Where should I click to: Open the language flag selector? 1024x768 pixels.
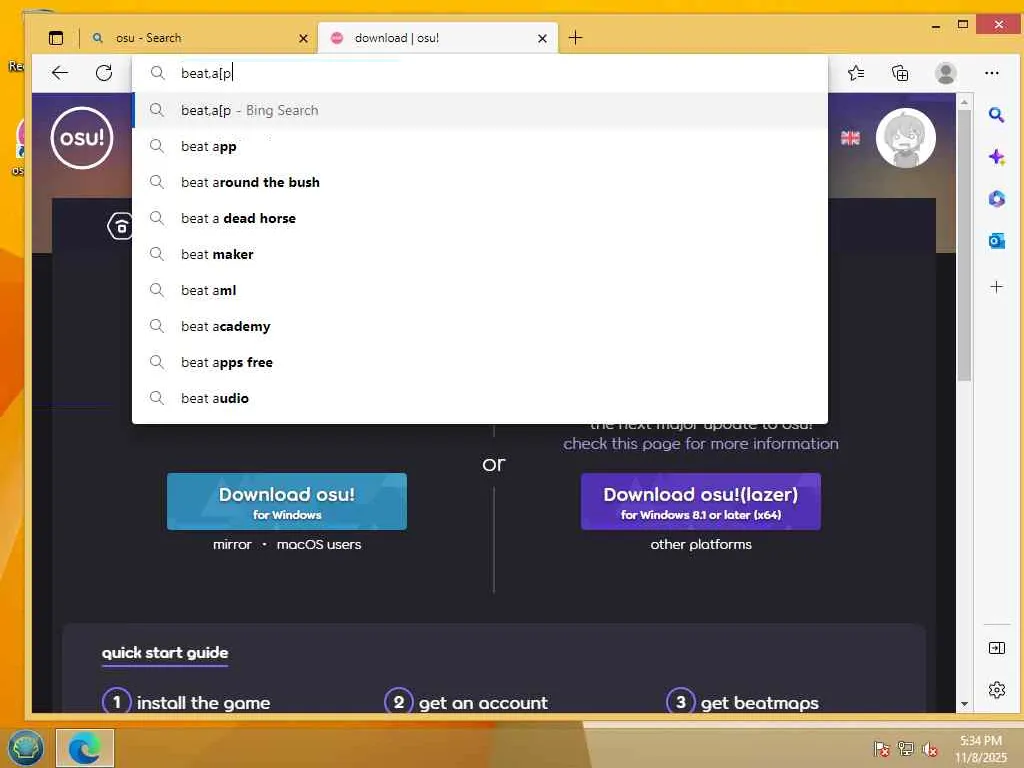850,138
